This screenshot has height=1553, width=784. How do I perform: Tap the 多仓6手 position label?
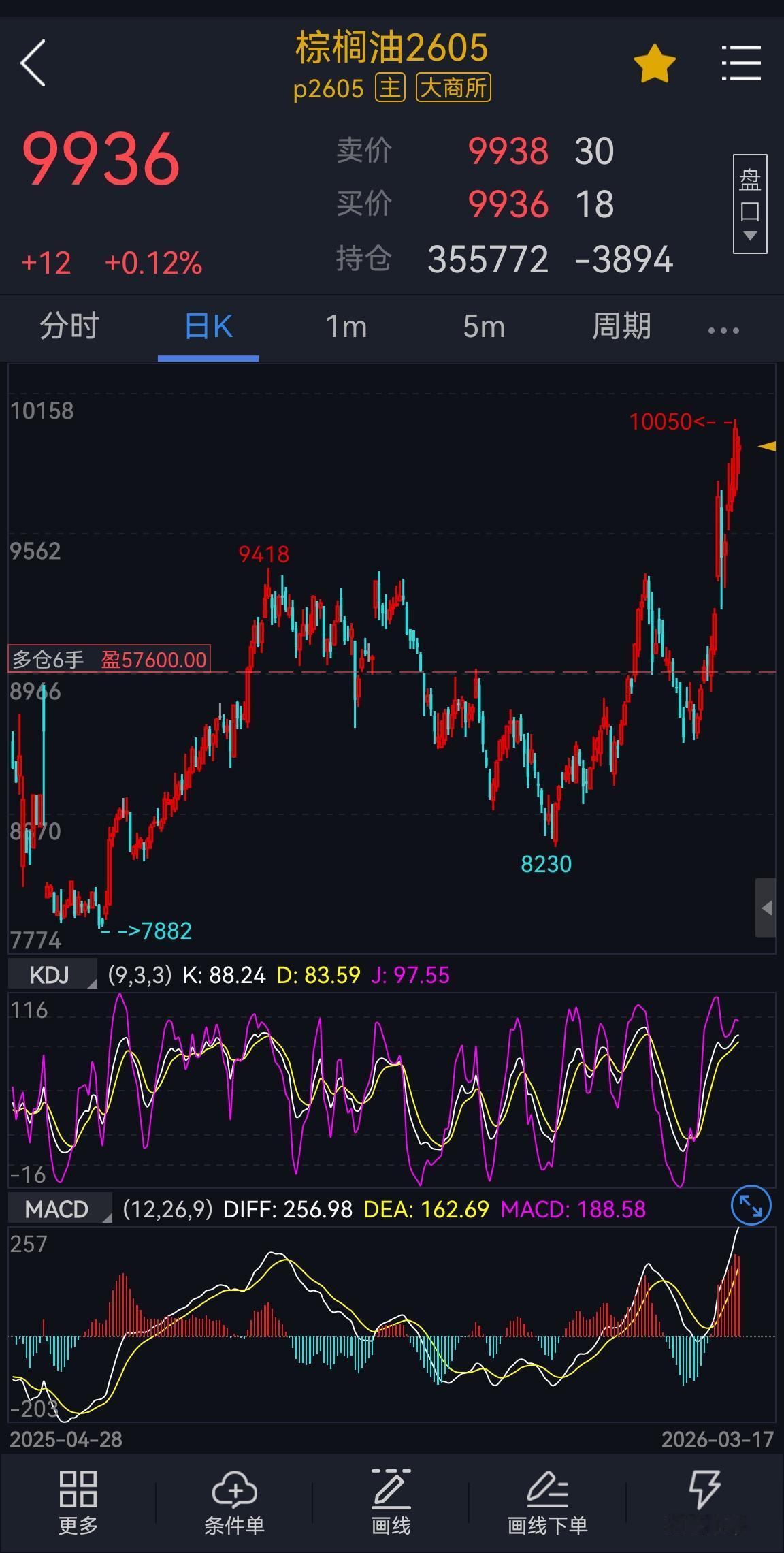[x=48, y=660]
